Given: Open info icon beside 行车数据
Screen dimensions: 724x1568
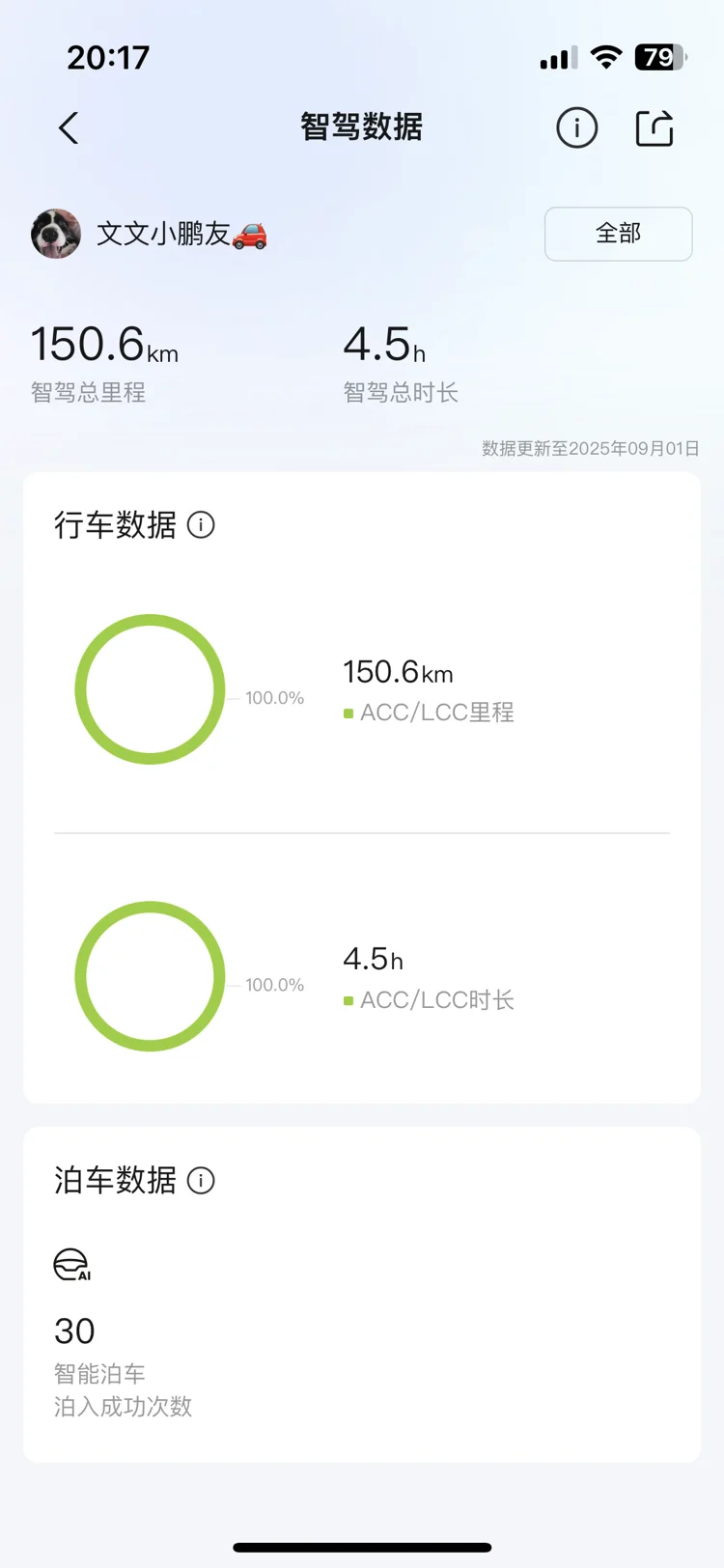Looking at the screenshot, I should 201,525.
